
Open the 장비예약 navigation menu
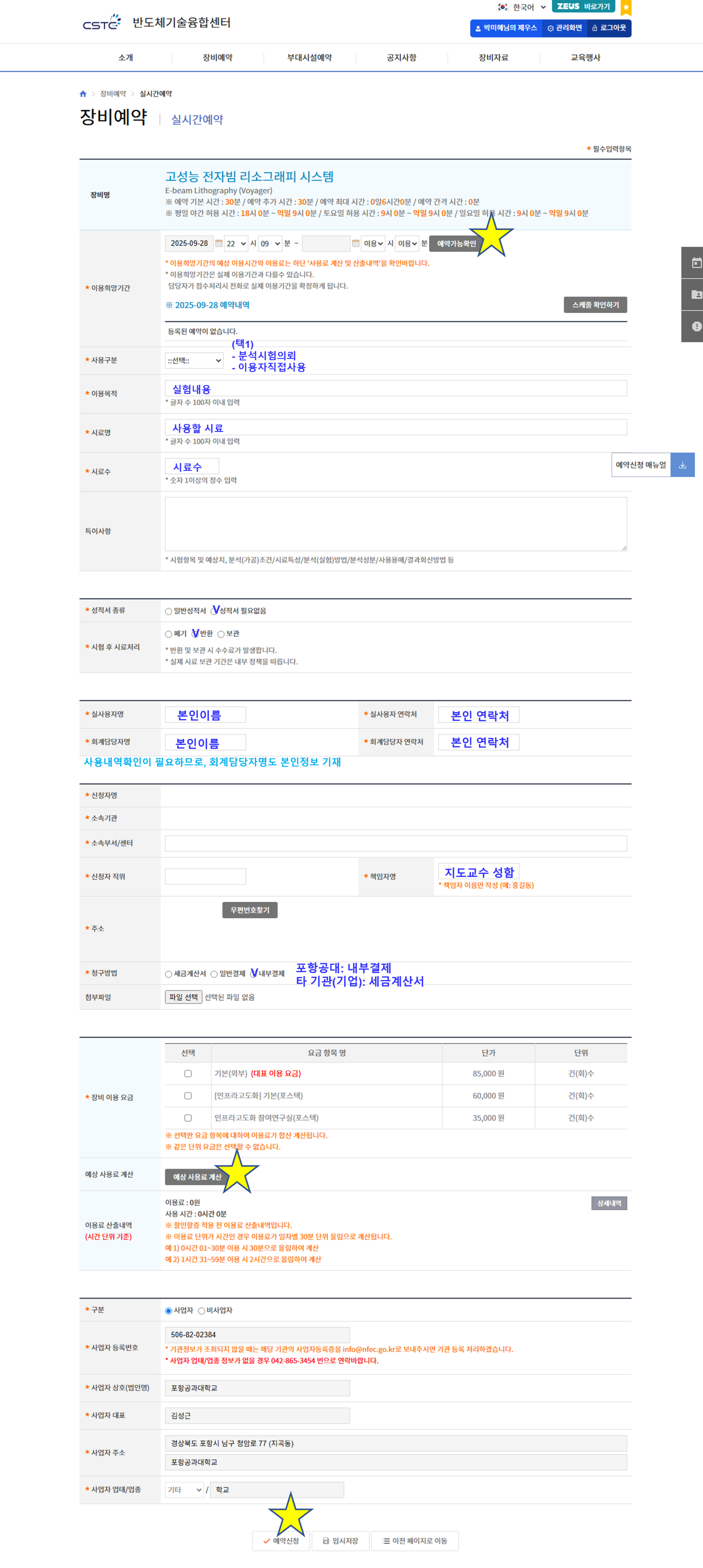click(x=217, y=58)
